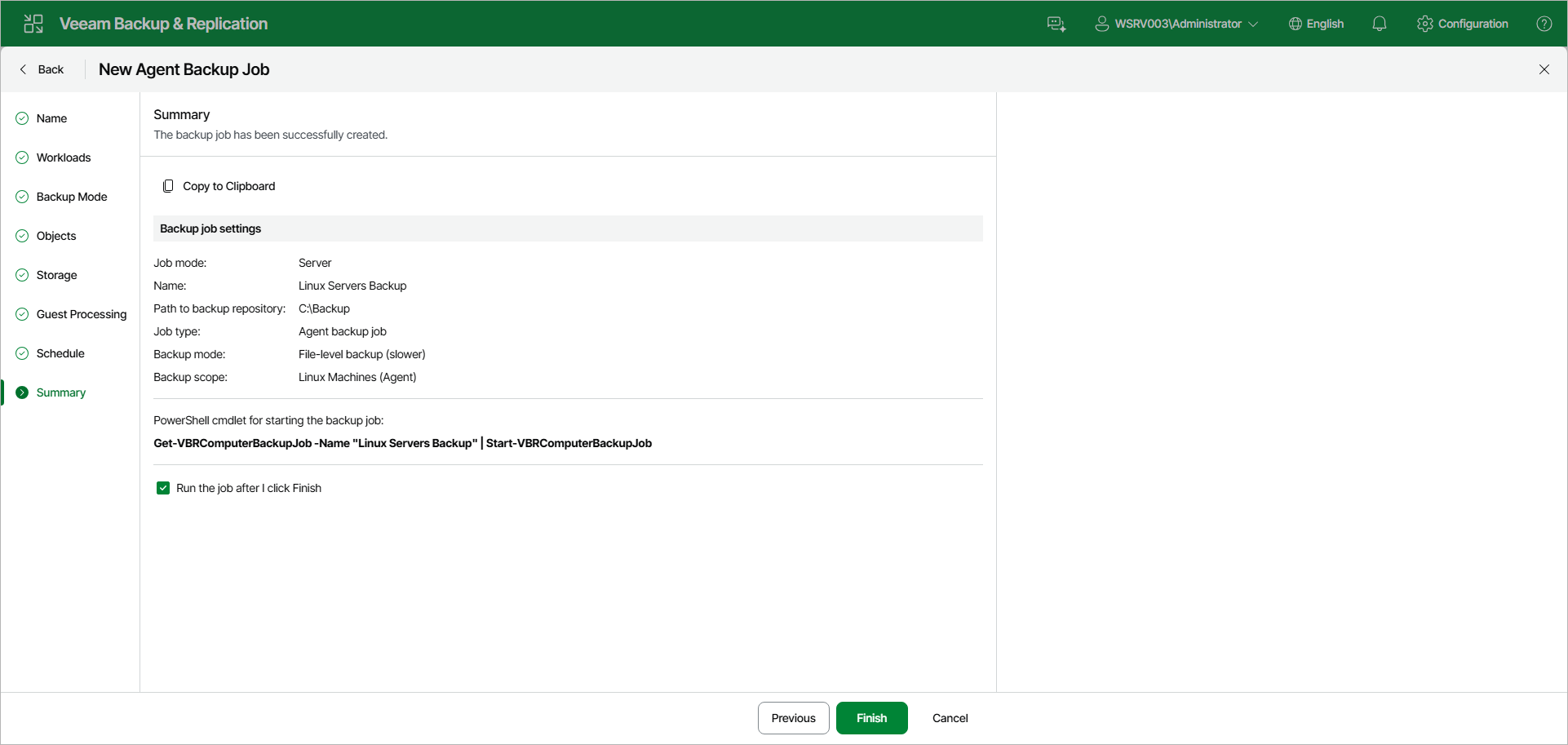Click the Previous button

tap(794, 718)
